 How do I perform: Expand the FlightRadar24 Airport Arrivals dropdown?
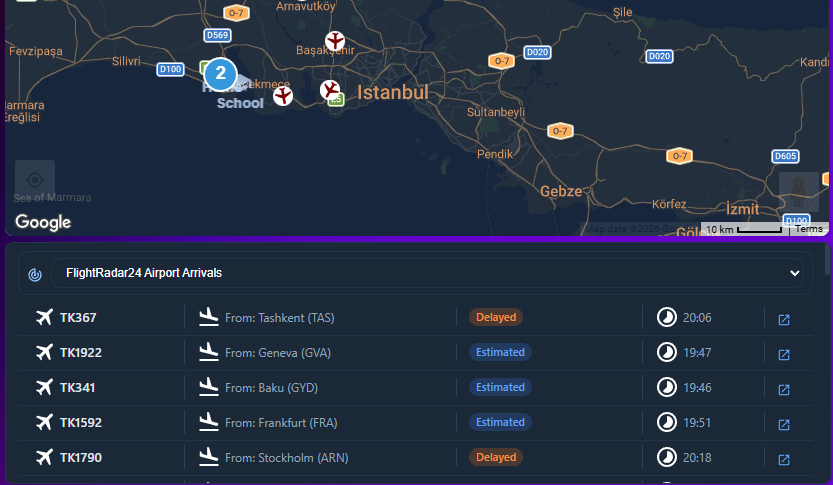click(427, 273)
